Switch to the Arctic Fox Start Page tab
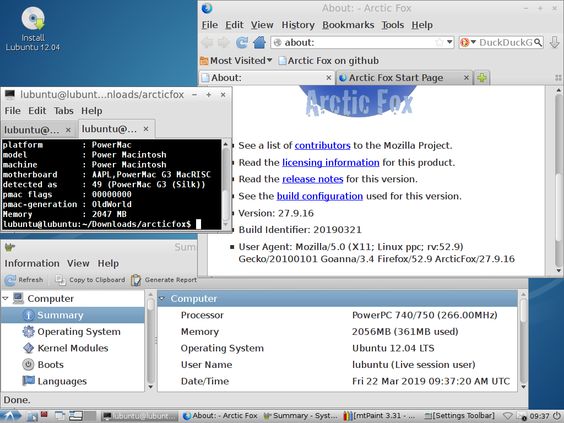Viewport: 564px width, 423px height. coord(403,78)
